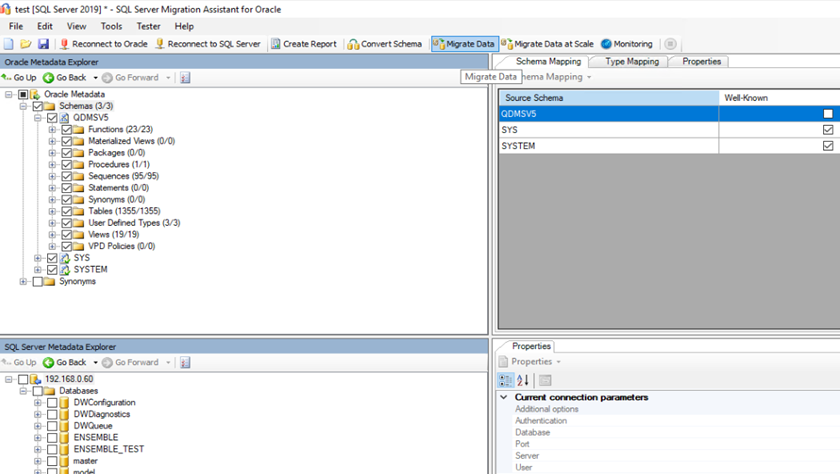
Task: Click the stop icon after Monitoring
Action: (670, 44)
